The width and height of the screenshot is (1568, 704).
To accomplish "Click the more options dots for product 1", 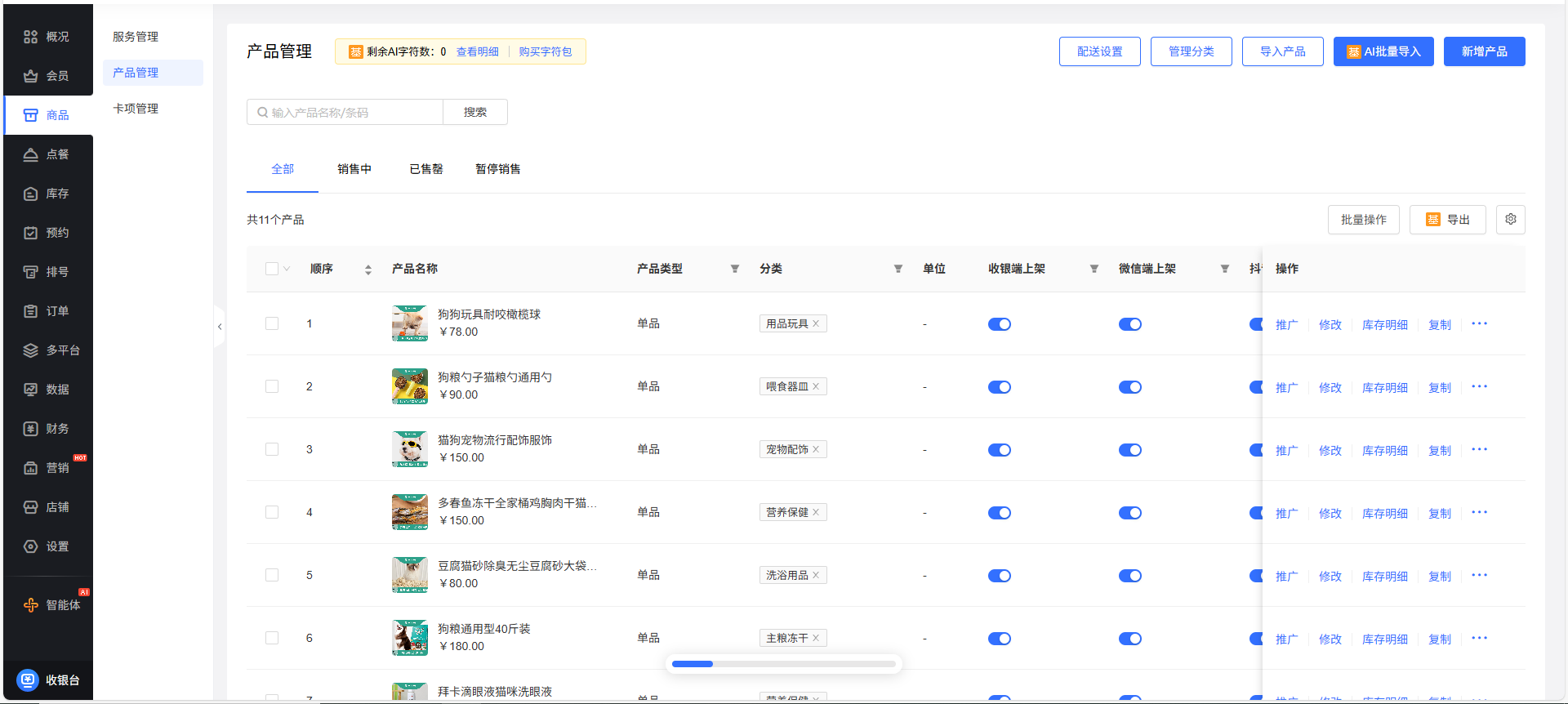I will pos(1479,324).
